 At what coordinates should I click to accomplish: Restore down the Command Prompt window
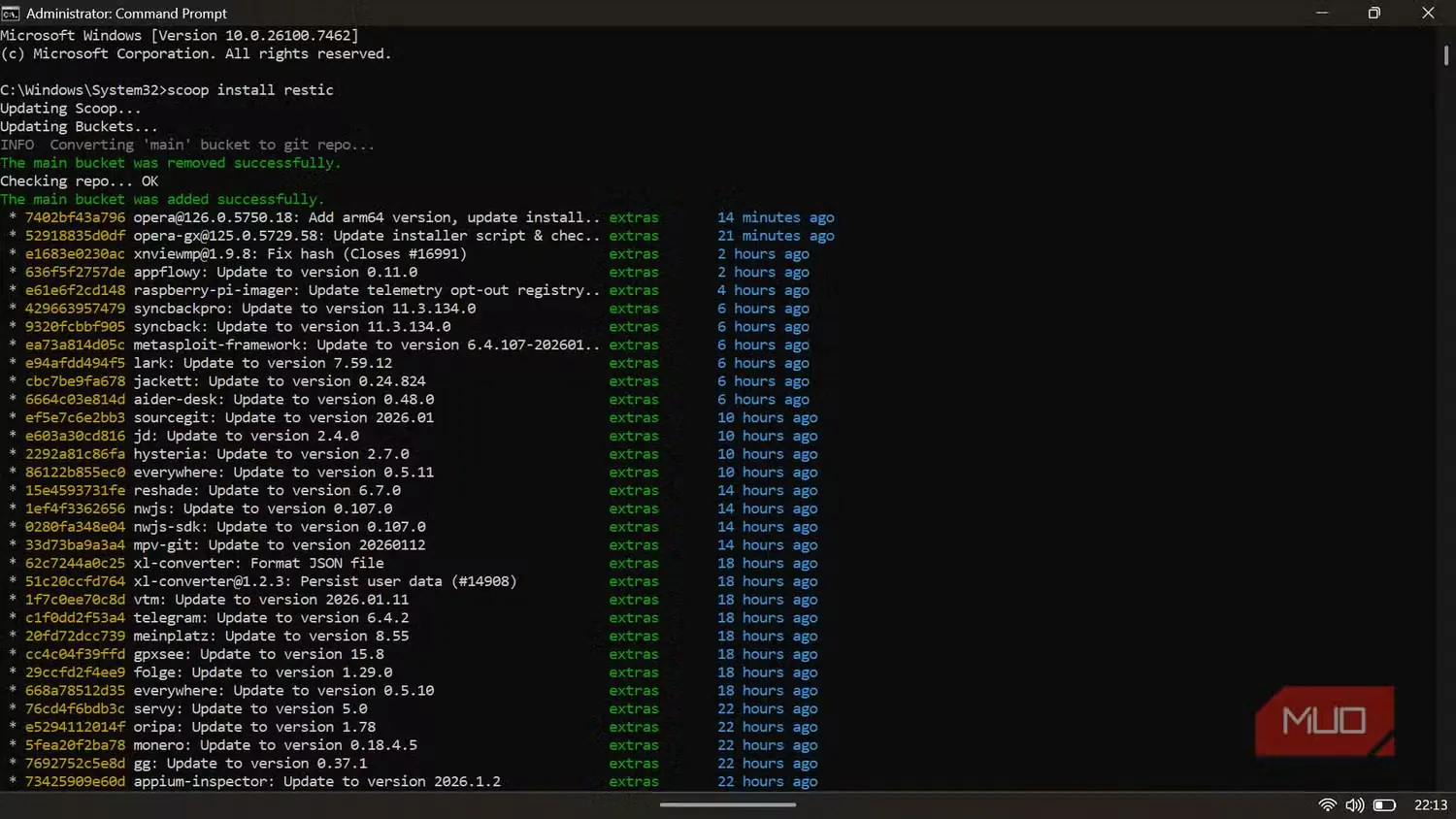[1373, 13]
